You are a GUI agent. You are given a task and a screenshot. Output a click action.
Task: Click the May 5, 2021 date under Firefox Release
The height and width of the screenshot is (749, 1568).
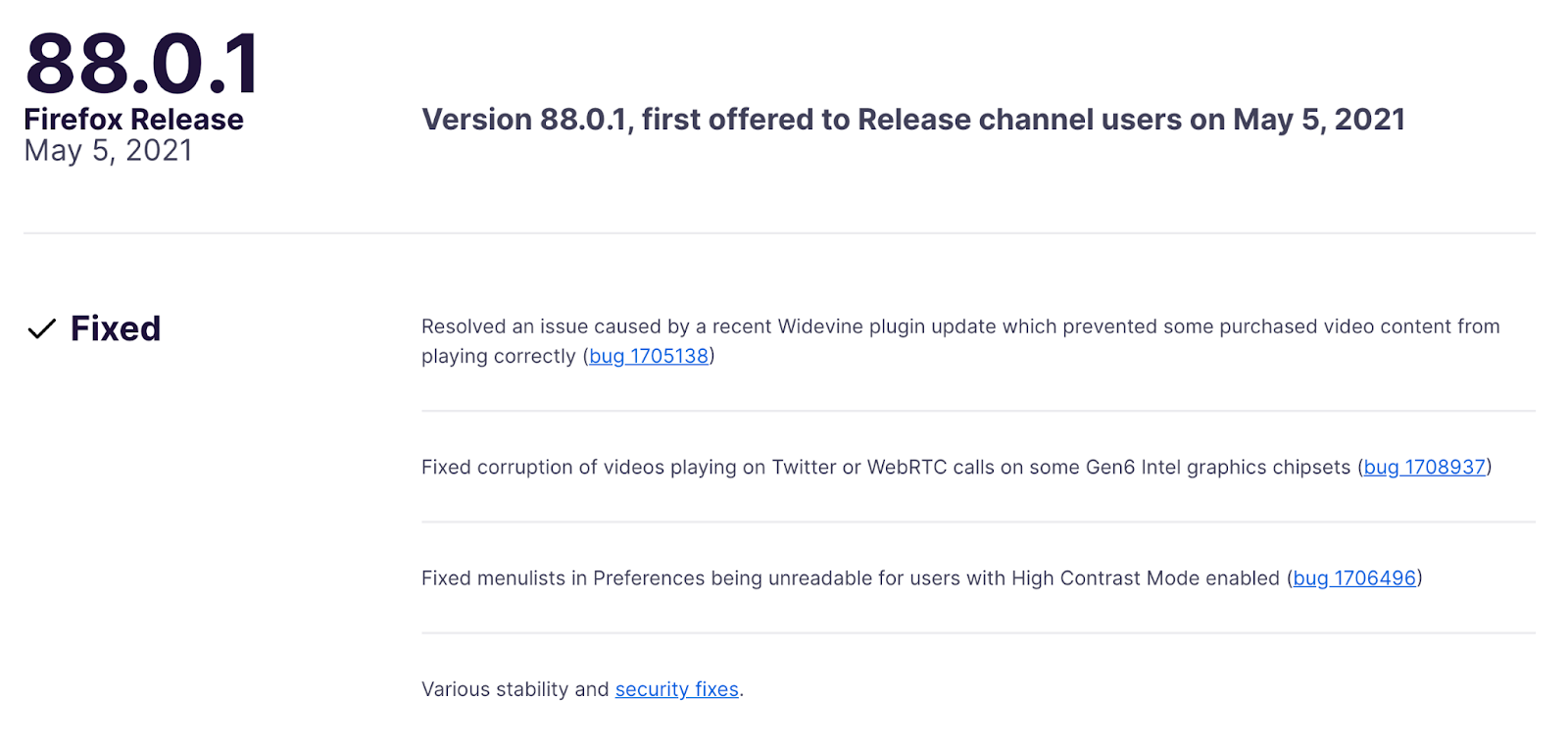[x=108, y=151]
